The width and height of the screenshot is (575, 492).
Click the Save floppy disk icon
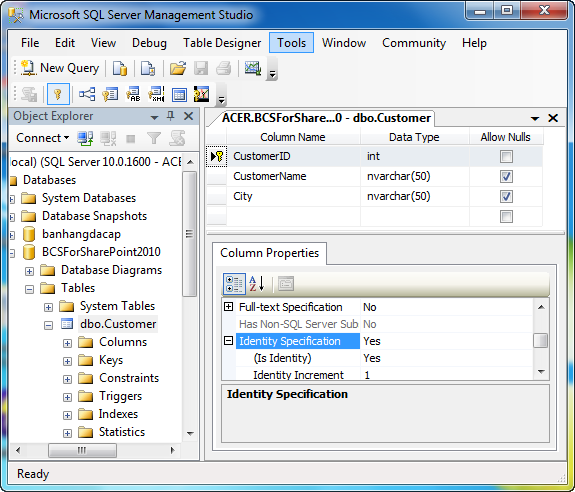201,68
